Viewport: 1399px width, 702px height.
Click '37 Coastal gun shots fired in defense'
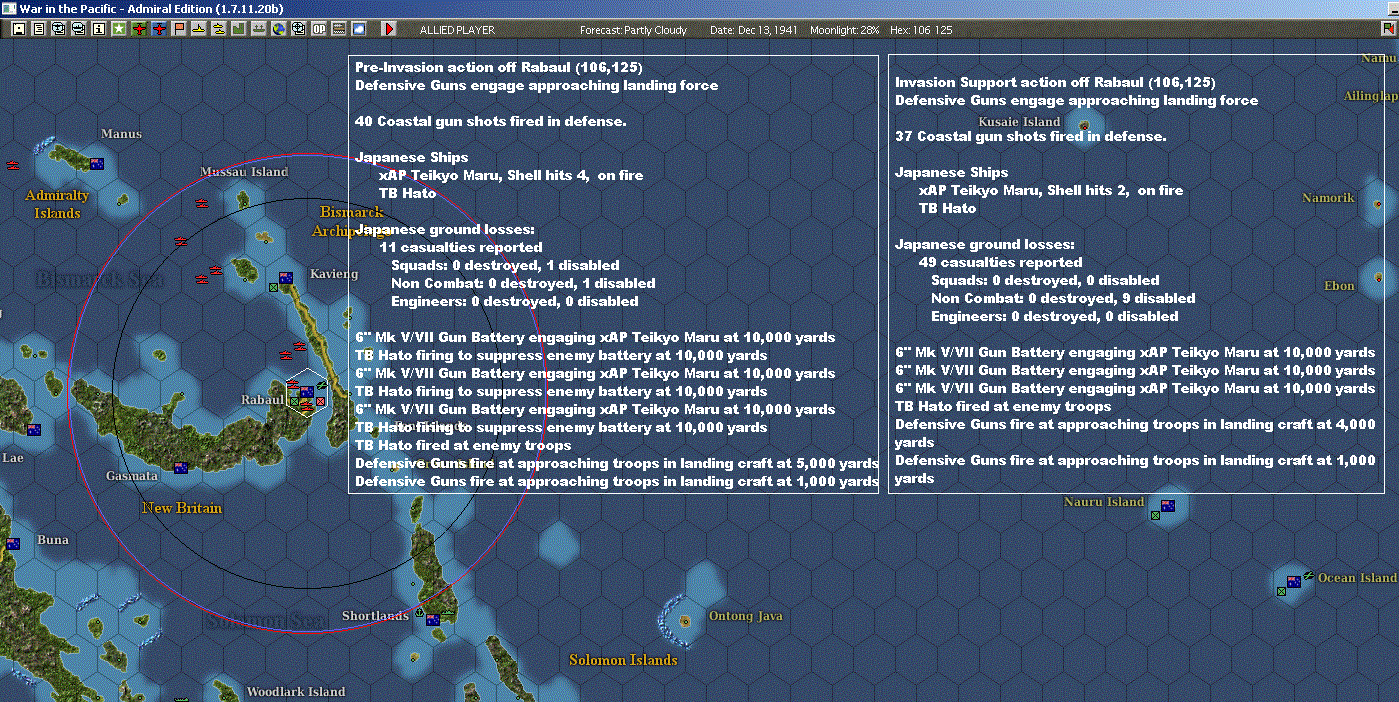point(1031,136)
